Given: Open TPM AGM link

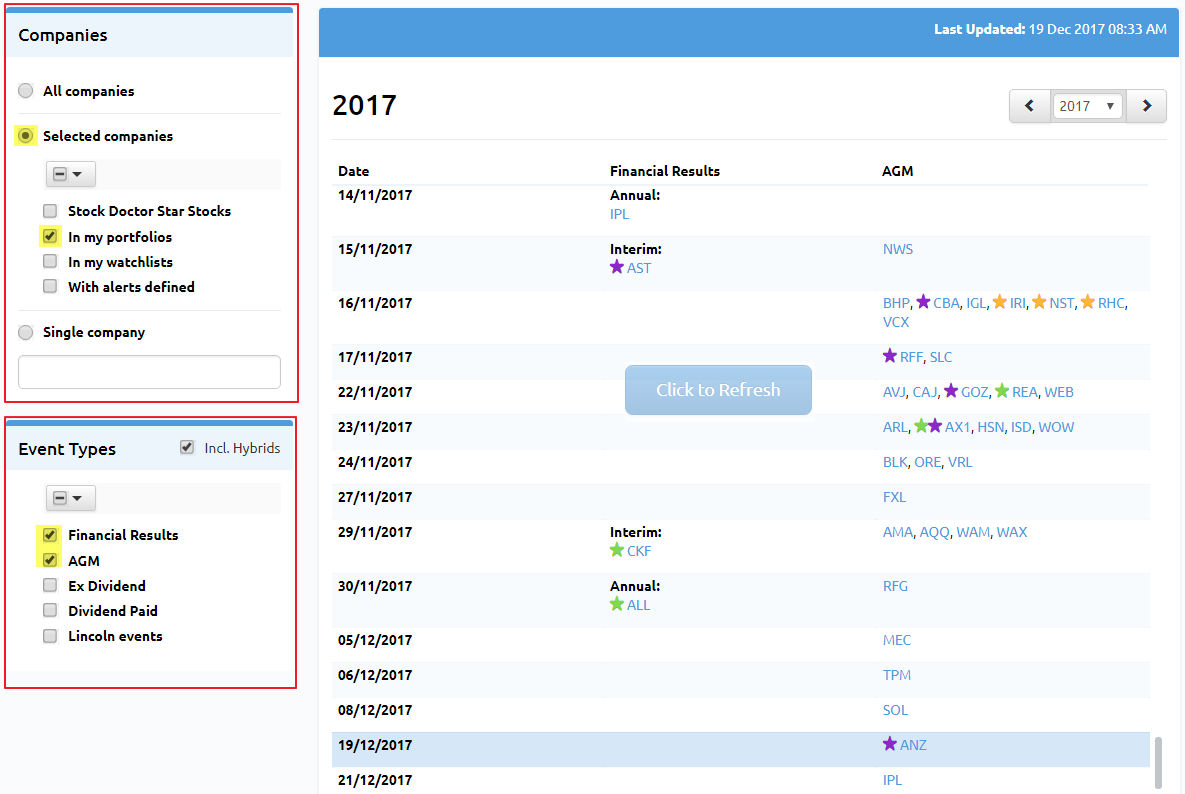Looking at the screenshot, I should click(896, 675).
